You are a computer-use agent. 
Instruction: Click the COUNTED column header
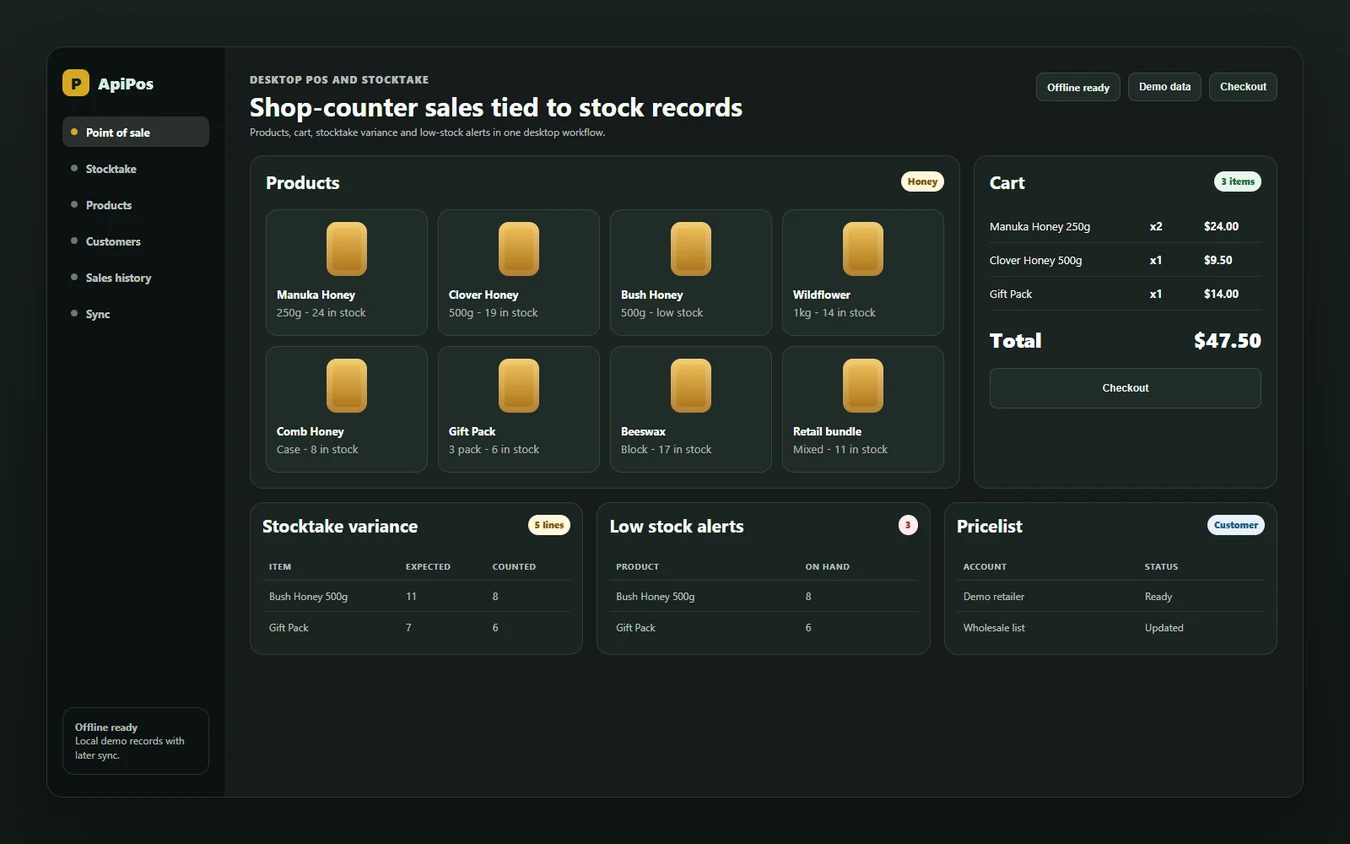pos(514,567)
